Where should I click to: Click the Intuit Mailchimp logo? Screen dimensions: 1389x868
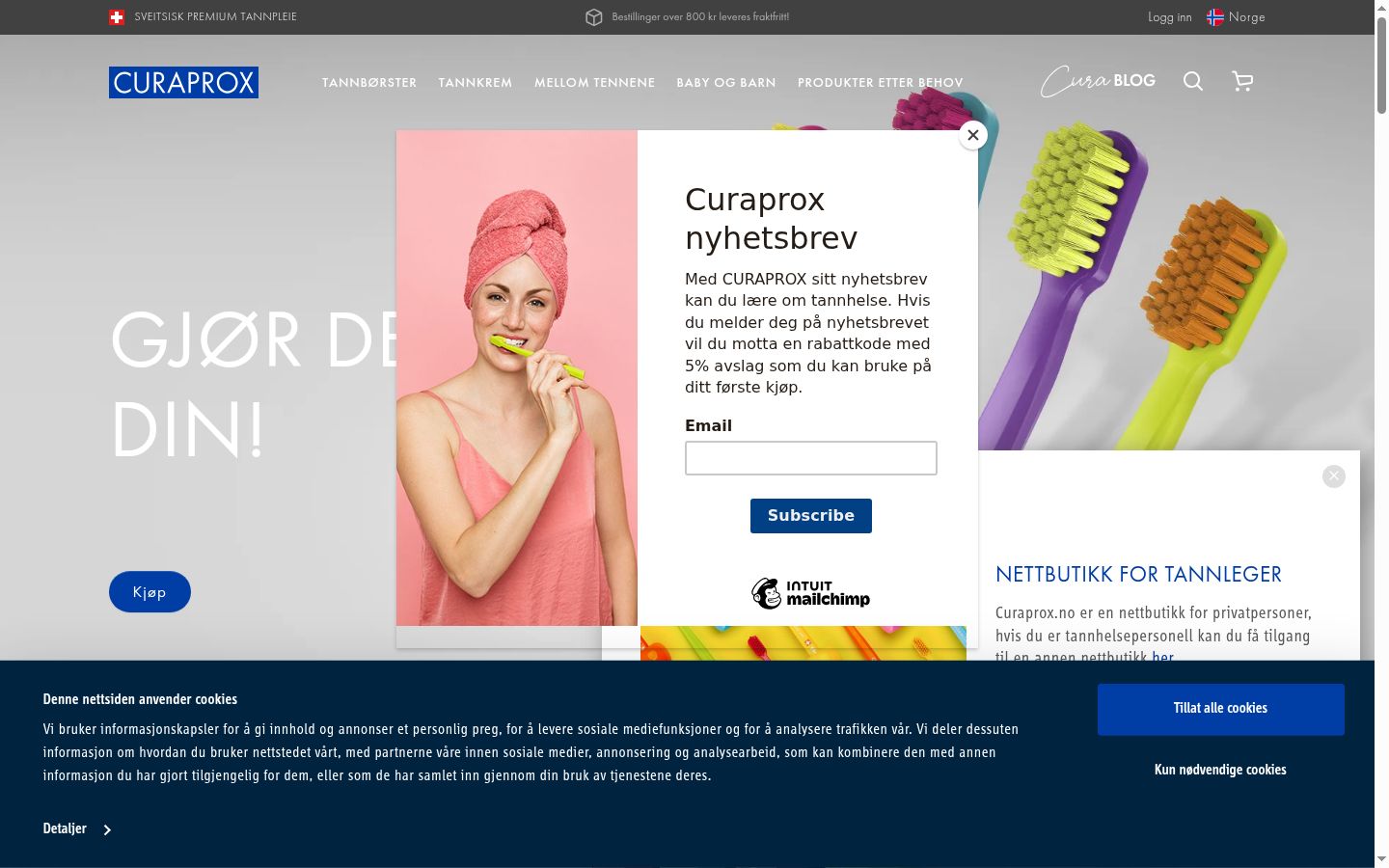pos(810,593)
